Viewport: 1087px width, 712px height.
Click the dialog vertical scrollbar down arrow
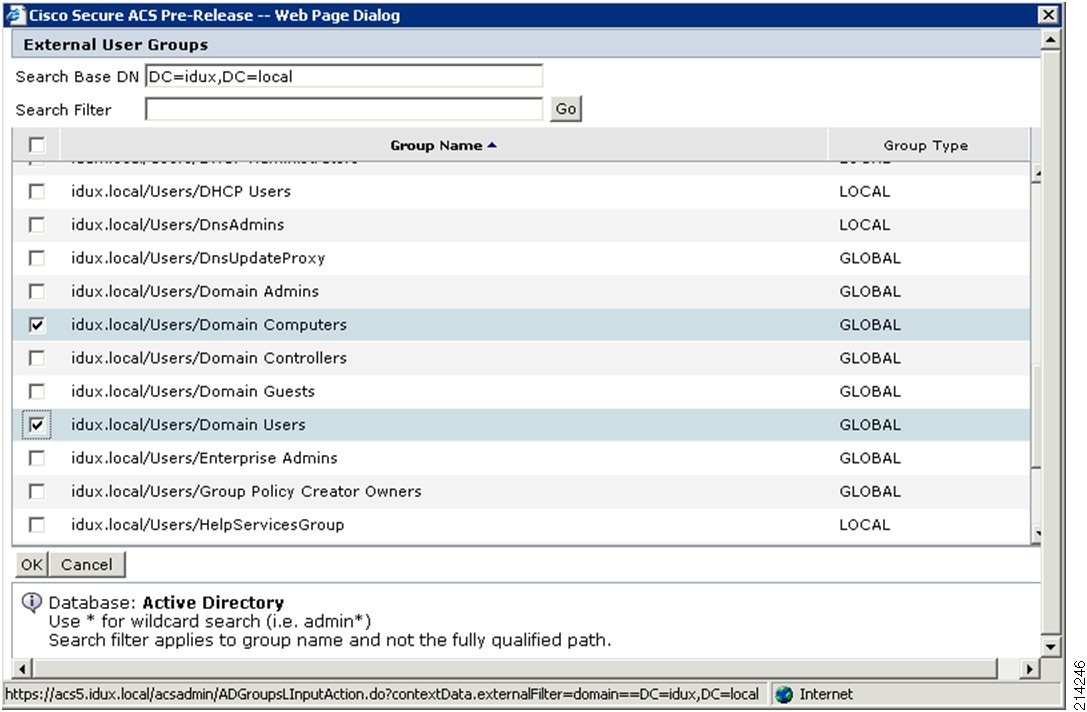pos(1050,646)
